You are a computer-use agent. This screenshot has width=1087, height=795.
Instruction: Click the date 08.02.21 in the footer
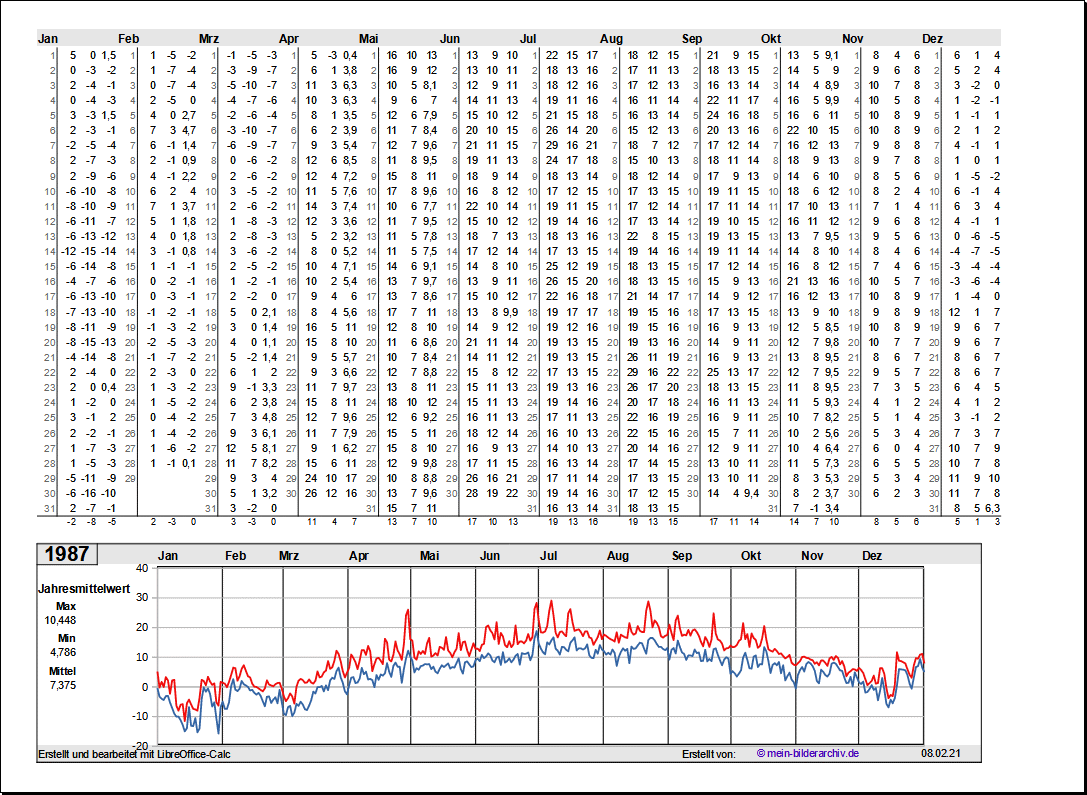click(941, 753)
